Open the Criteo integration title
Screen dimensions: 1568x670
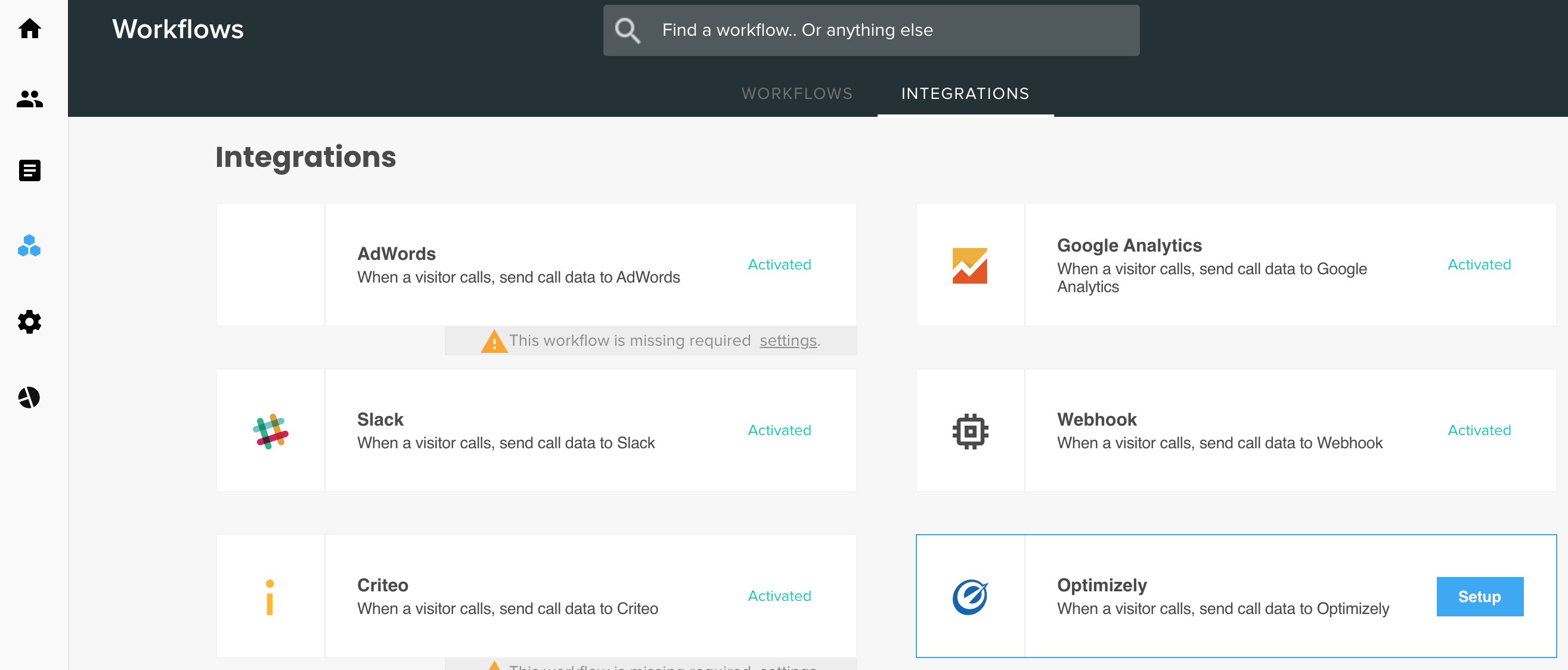click(382, 584)
